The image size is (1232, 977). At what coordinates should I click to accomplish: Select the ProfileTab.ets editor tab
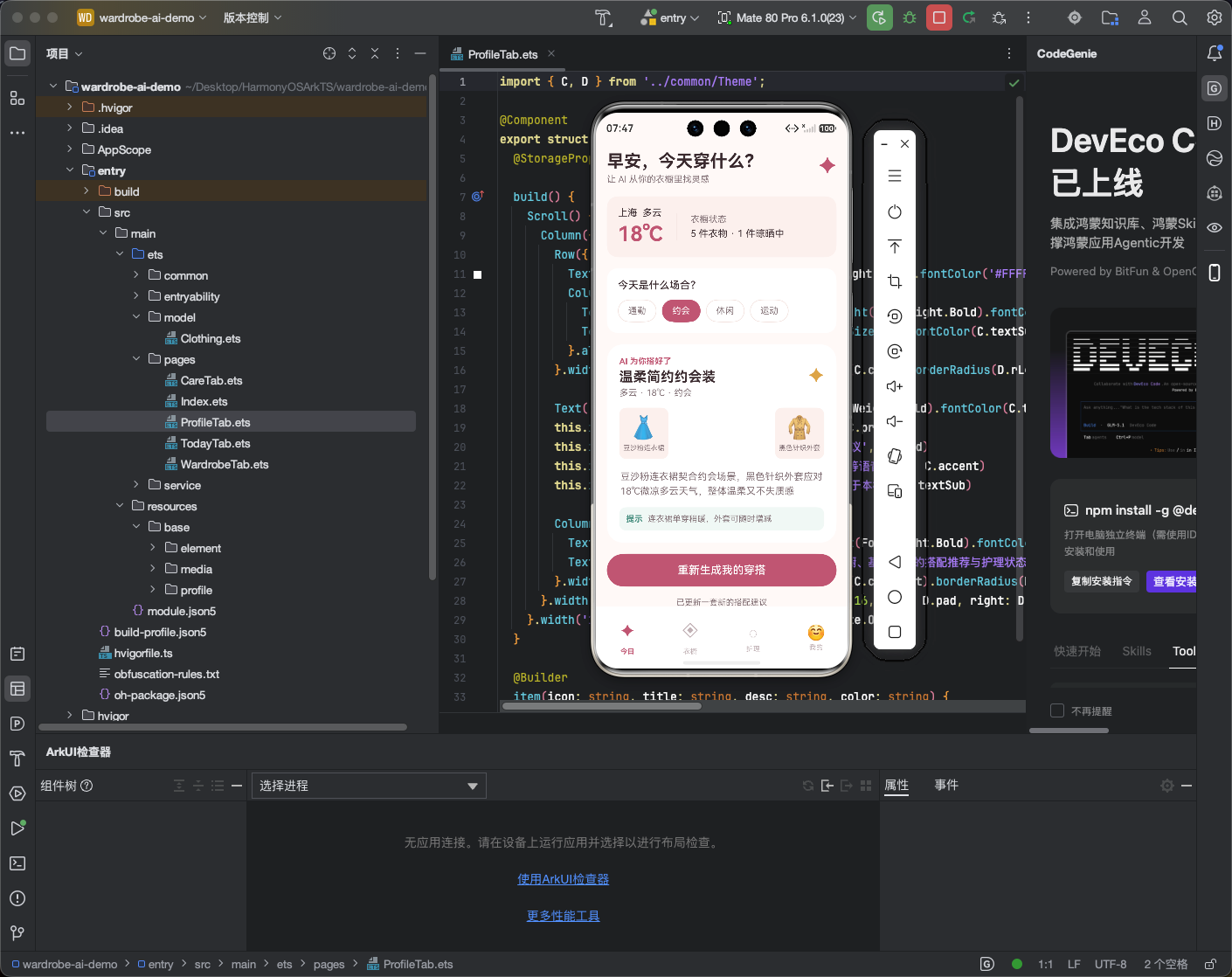point(502,54)
